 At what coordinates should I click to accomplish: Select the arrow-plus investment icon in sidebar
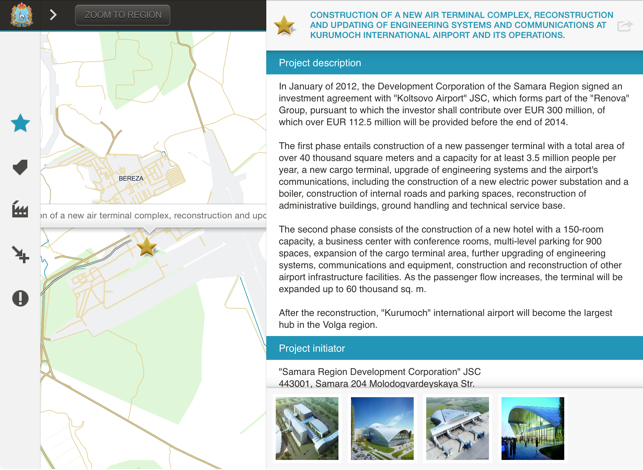pyautogui.click(x=20, y=254)
